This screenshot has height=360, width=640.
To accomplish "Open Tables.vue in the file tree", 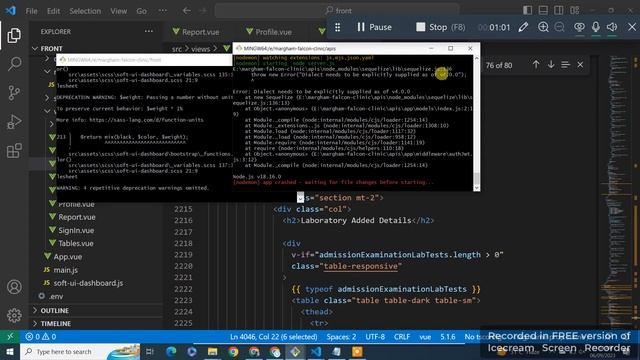I will (76, 243).
